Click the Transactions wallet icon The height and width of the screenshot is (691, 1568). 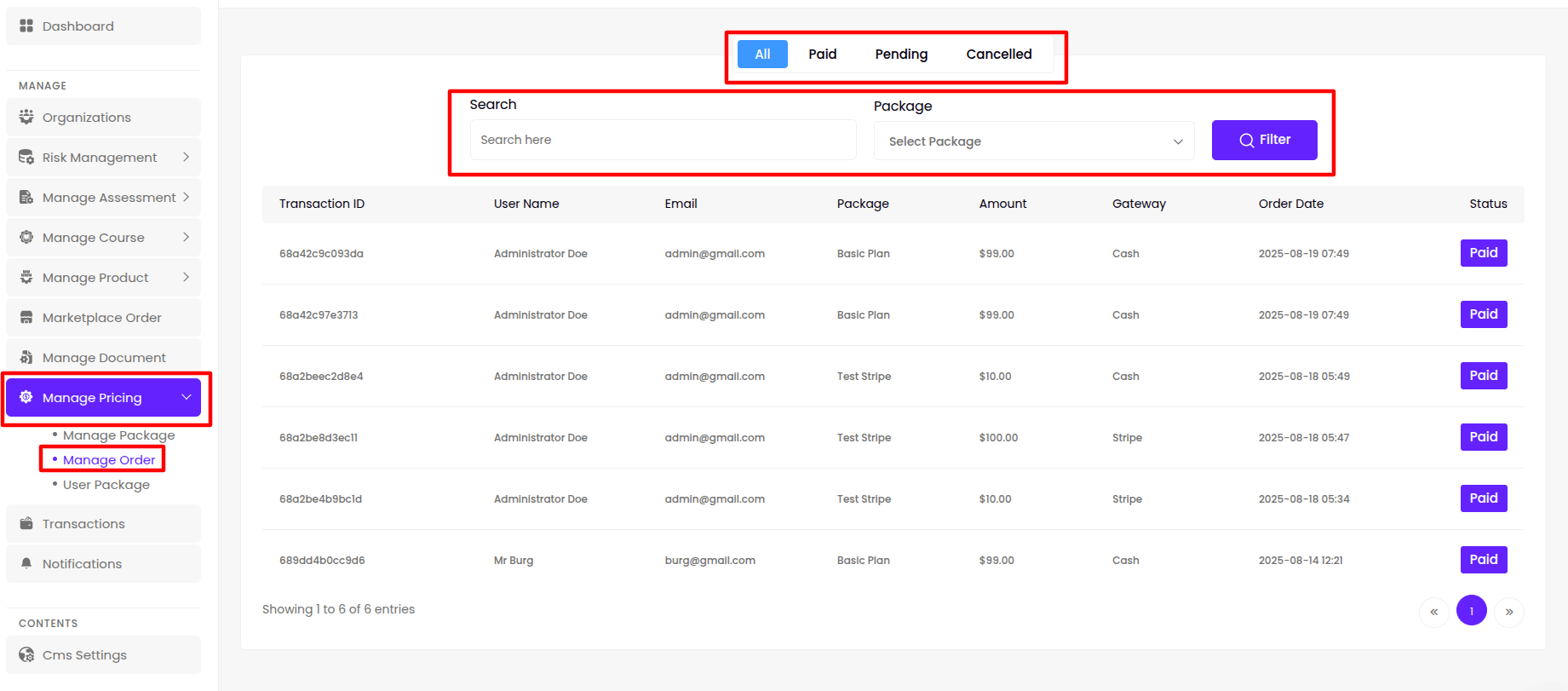click(x=26, y=523)
